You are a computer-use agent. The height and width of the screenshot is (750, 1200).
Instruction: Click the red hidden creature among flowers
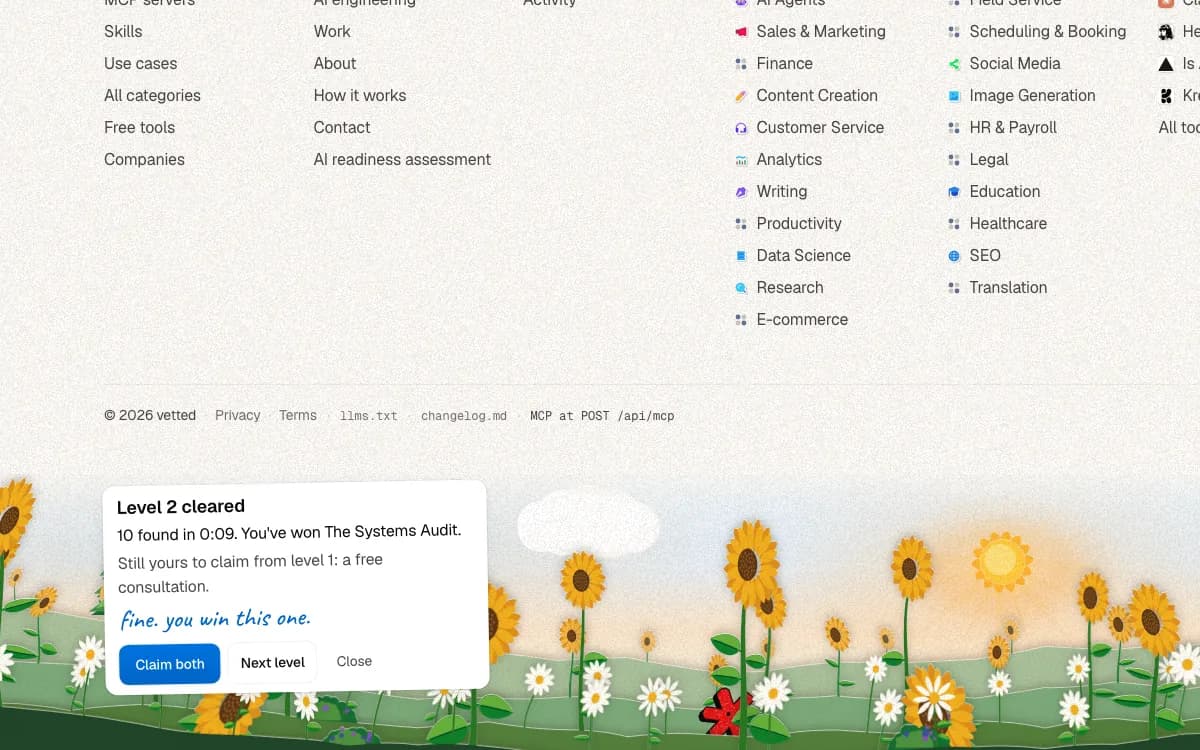pos(724,711)
